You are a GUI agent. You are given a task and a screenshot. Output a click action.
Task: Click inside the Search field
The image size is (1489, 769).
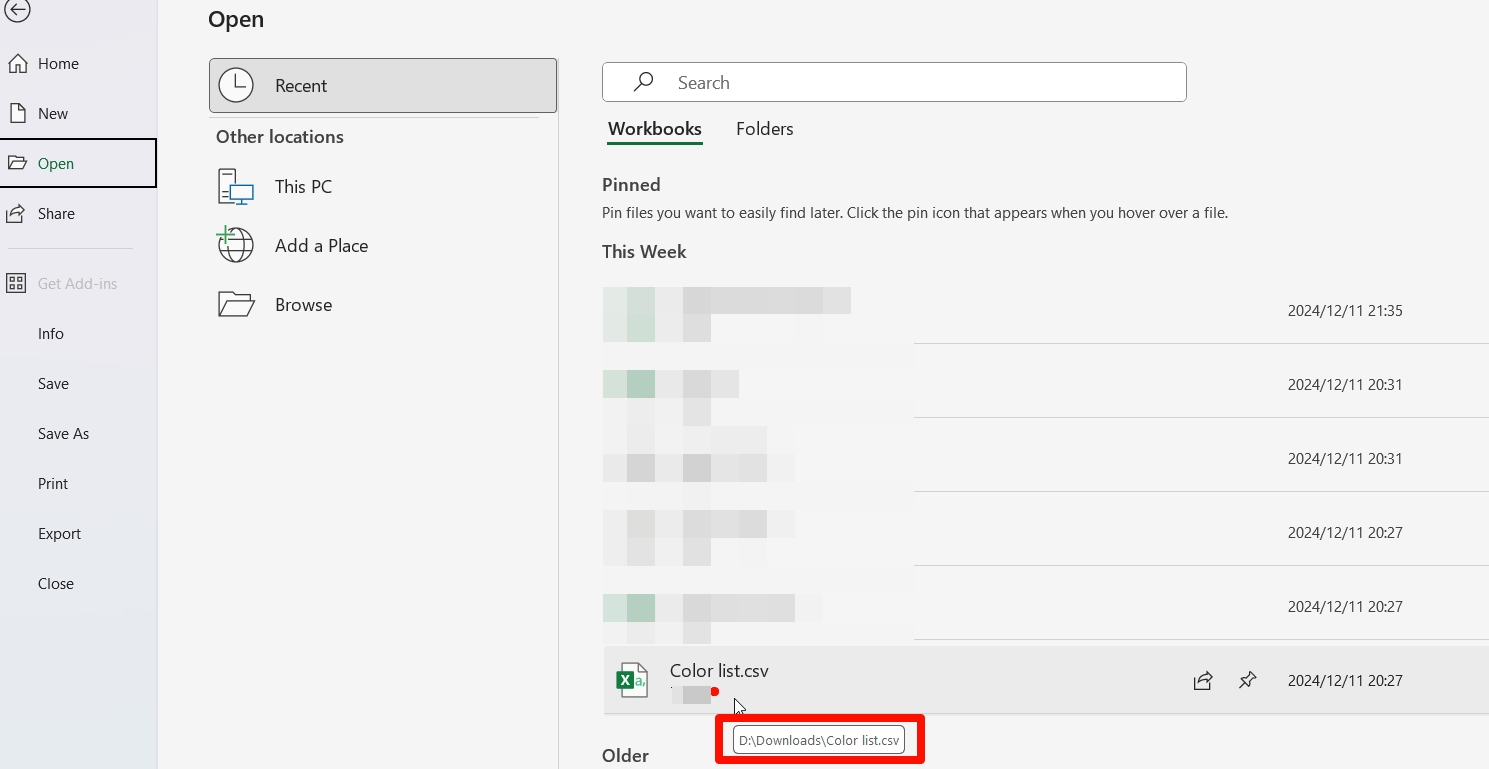point(894,83)
